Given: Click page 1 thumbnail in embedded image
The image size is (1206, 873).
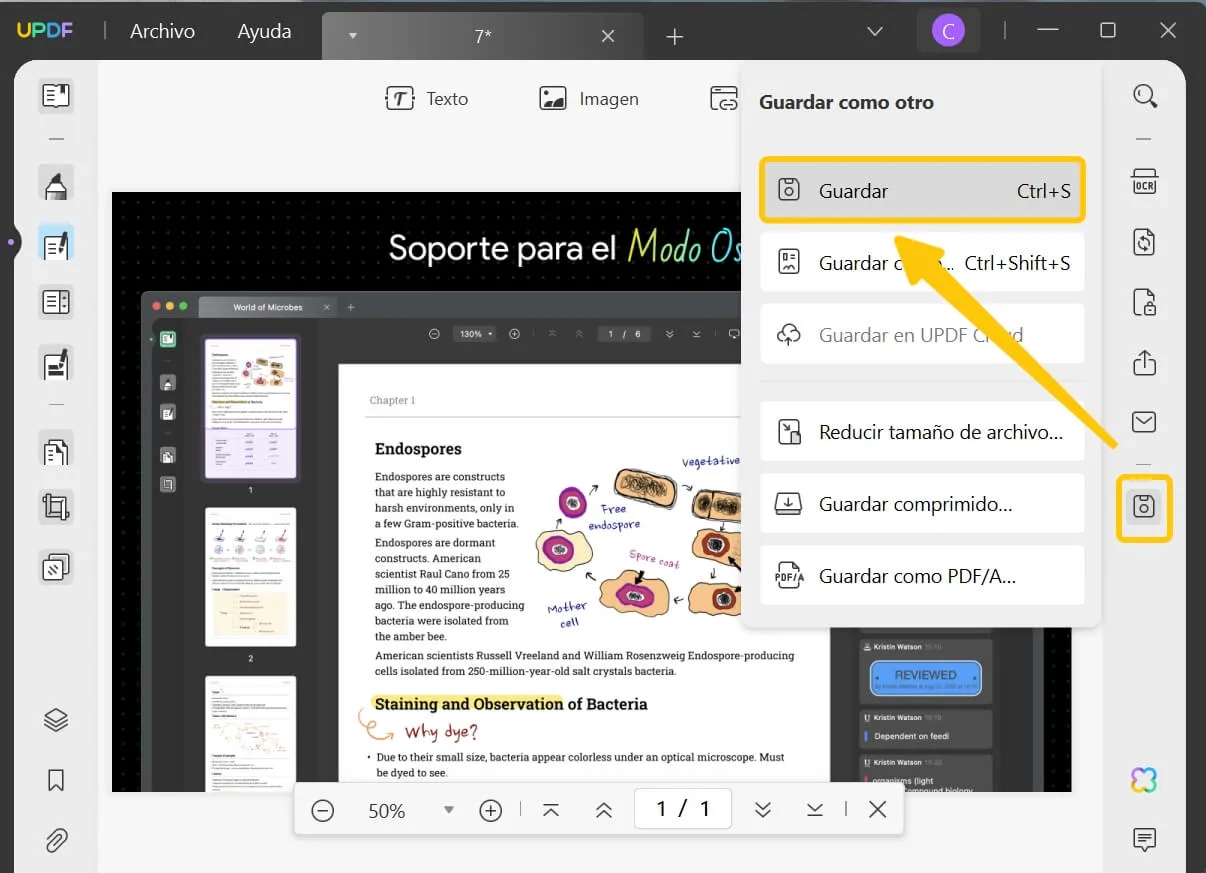Looking at the screenshot, I should [x=251, y=408].
